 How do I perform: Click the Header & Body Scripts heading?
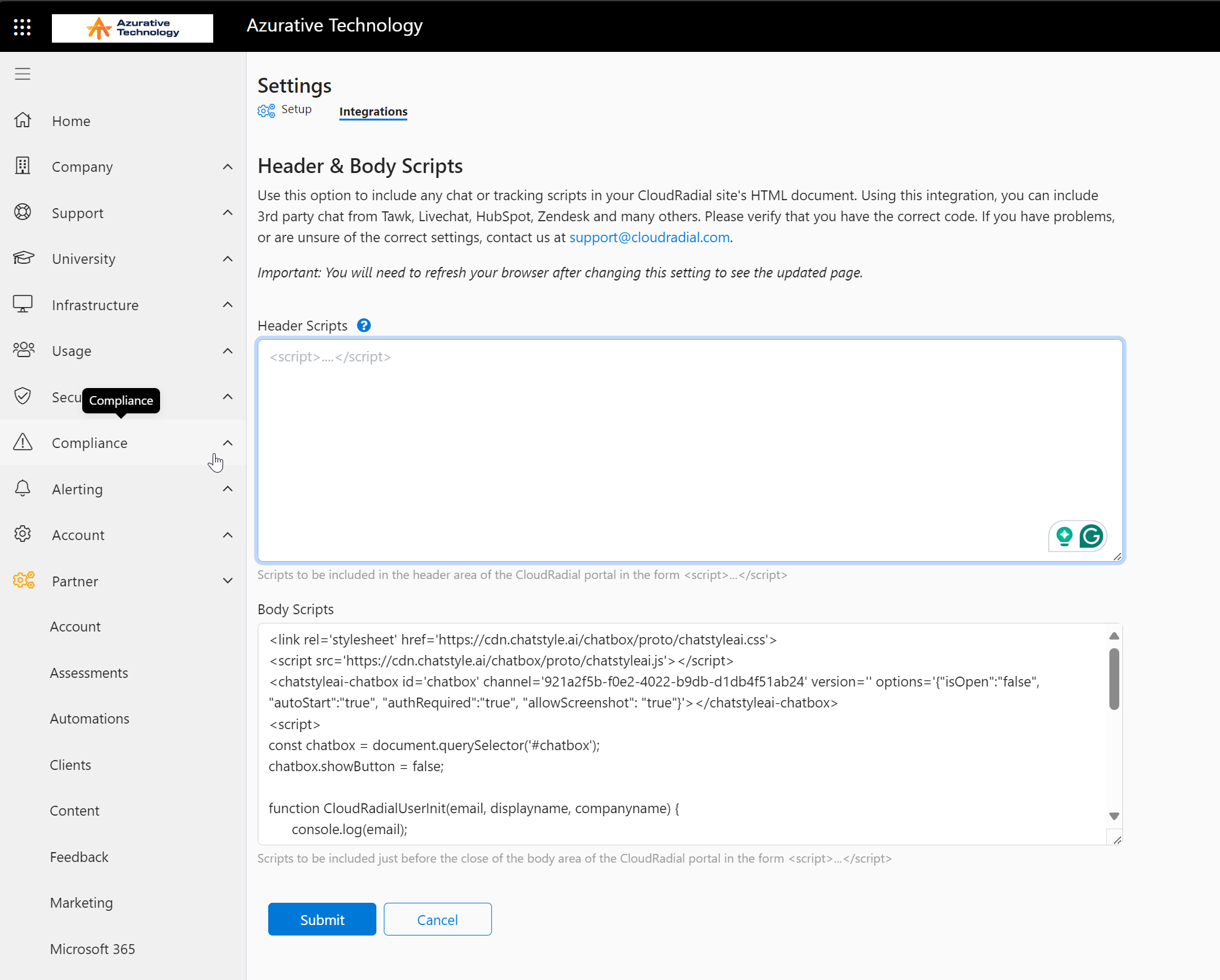click(360, 166)
